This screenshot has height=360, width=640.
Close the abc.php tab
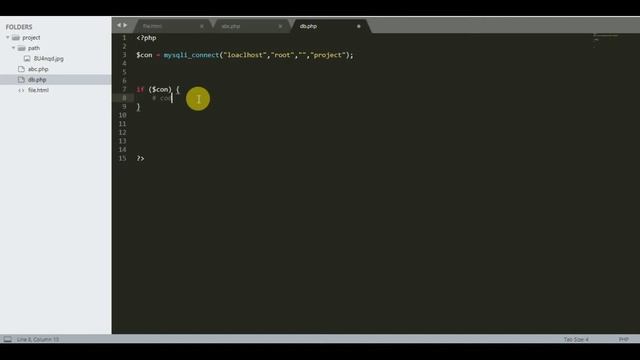(280, 26)
